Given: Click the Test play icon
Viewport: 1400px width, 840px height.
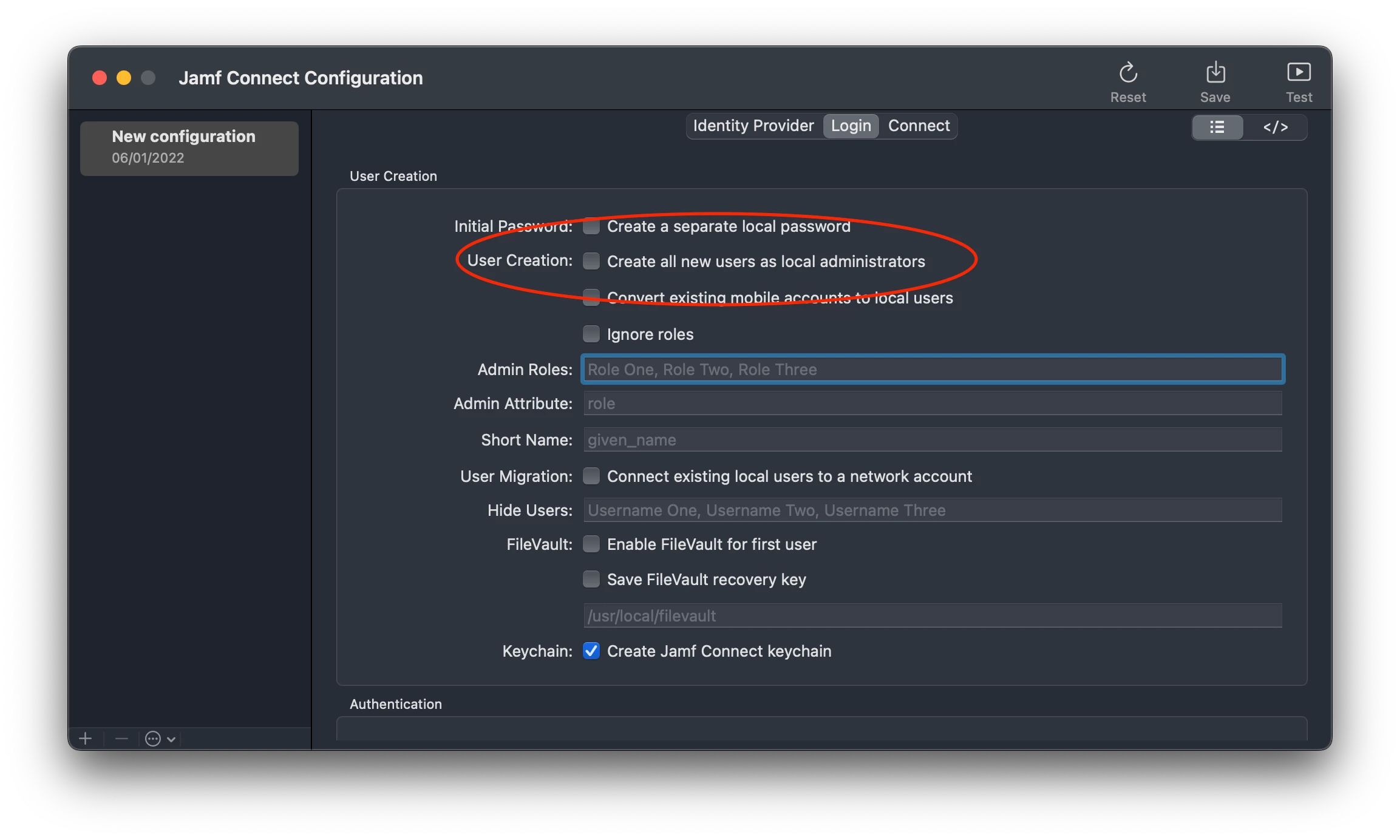Looking at the screenshot, I should (x=1299, y=73).
